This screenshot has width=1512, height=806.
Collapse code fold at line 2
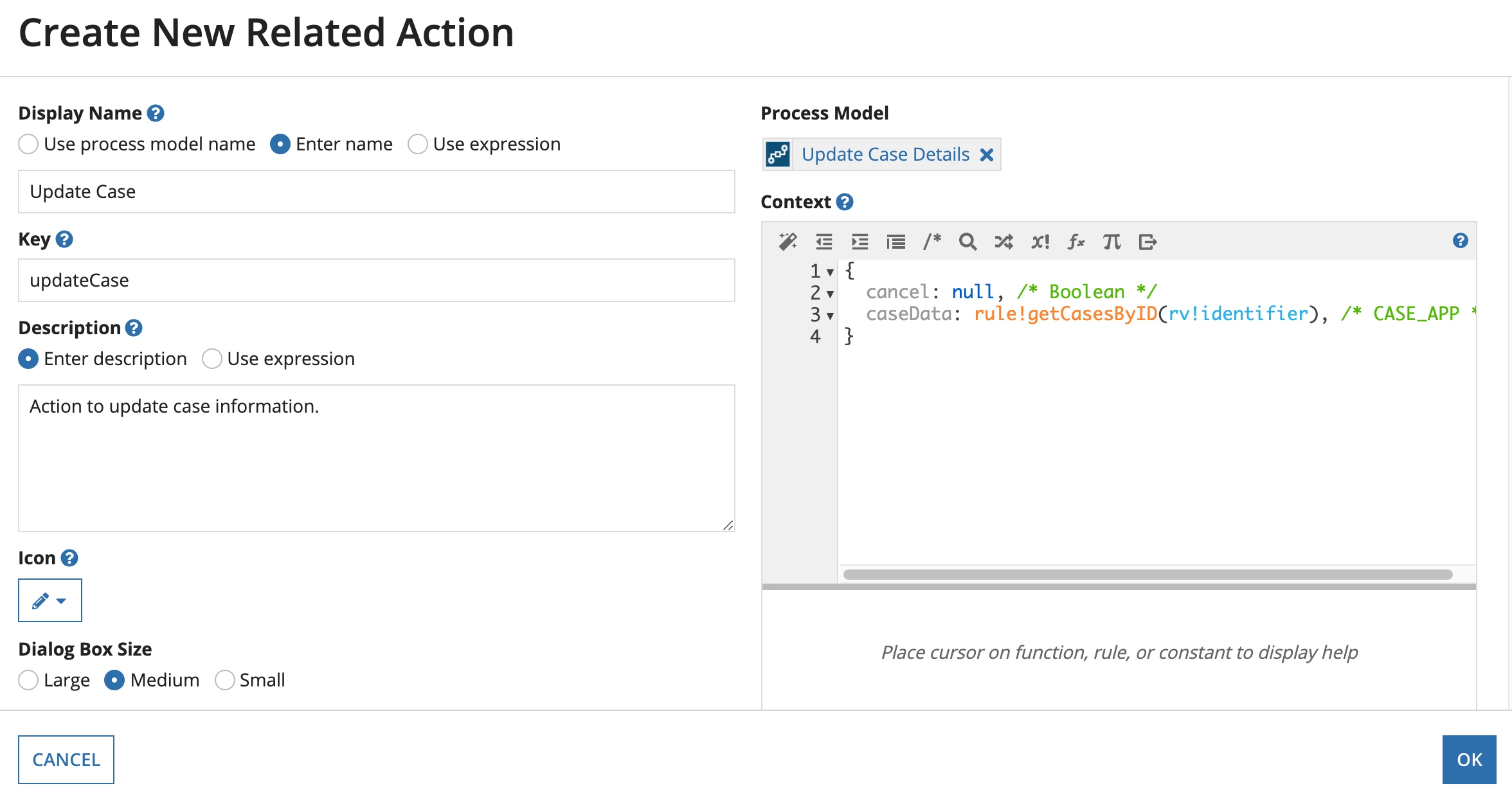(x=830, y=294)
